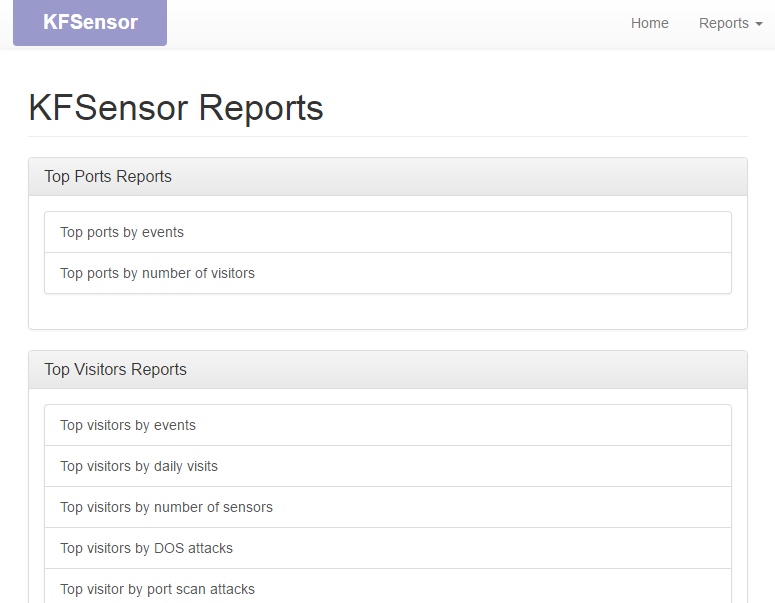The width and height of the screenshot is (775, 603).
Task: Open the Reports navigation menu
Action: (x=731, y=23)
